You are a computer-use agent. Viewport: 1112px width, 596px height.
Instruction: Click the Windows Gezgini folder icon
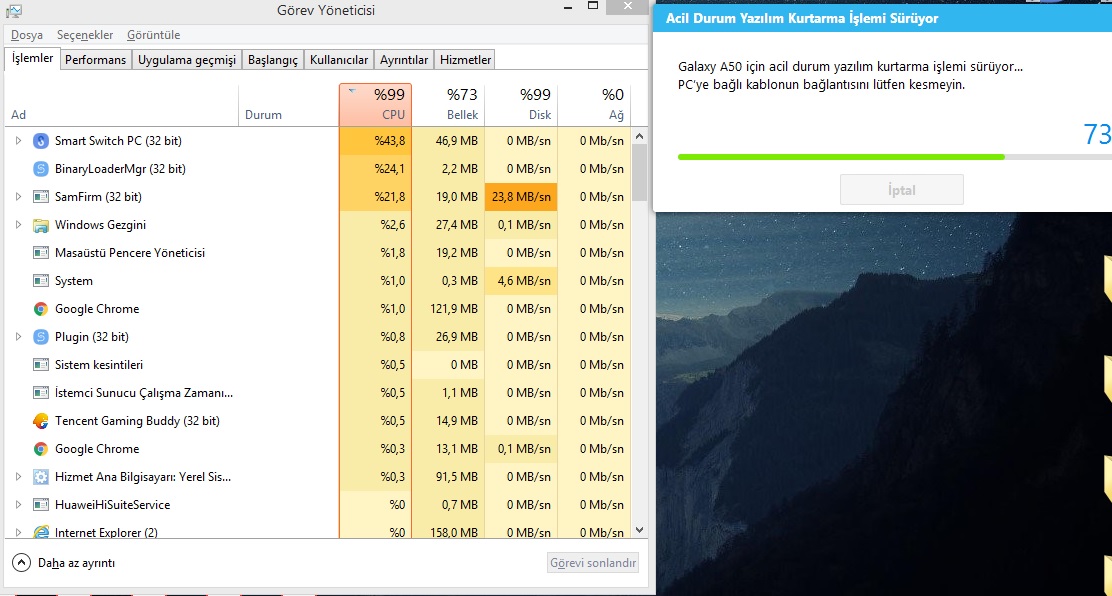(x=41, y=225)
